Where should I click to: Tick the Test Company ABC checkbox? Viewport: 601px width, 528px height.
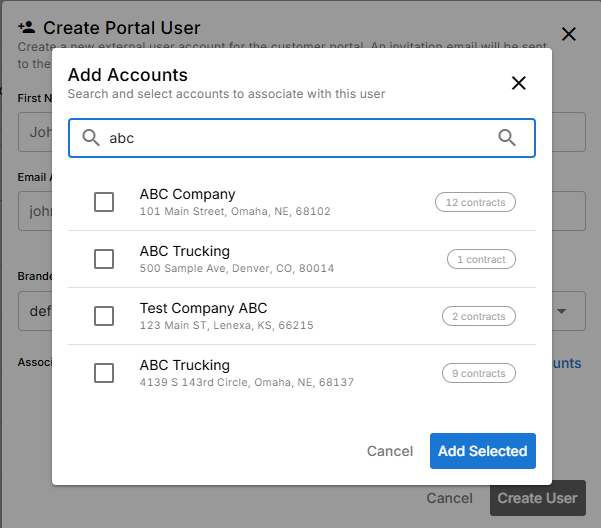coord(104,316)
